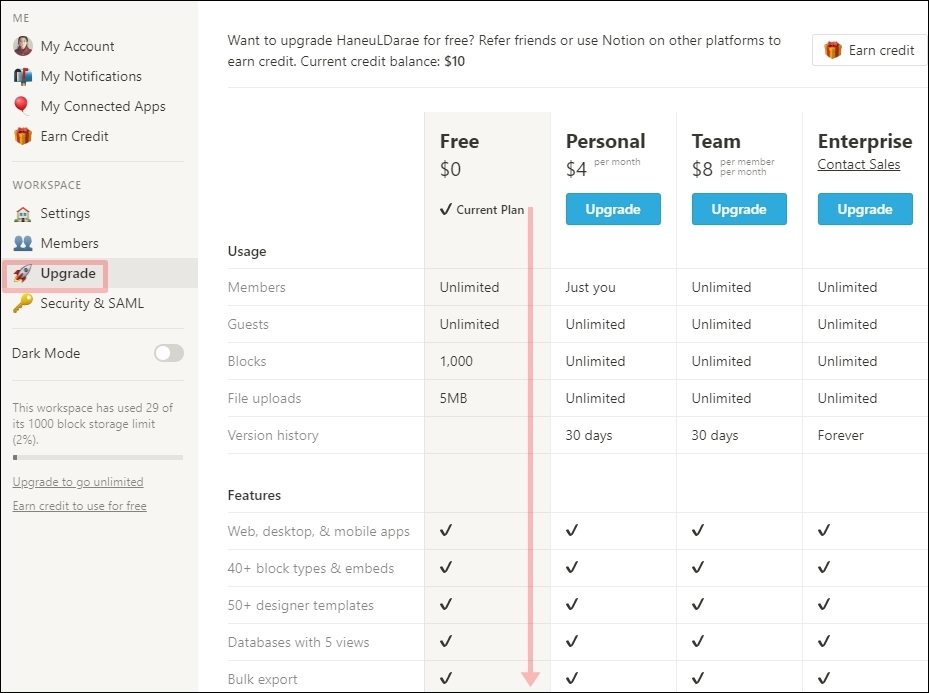Click the Current Plan label under Free

(x=482, y=210)
